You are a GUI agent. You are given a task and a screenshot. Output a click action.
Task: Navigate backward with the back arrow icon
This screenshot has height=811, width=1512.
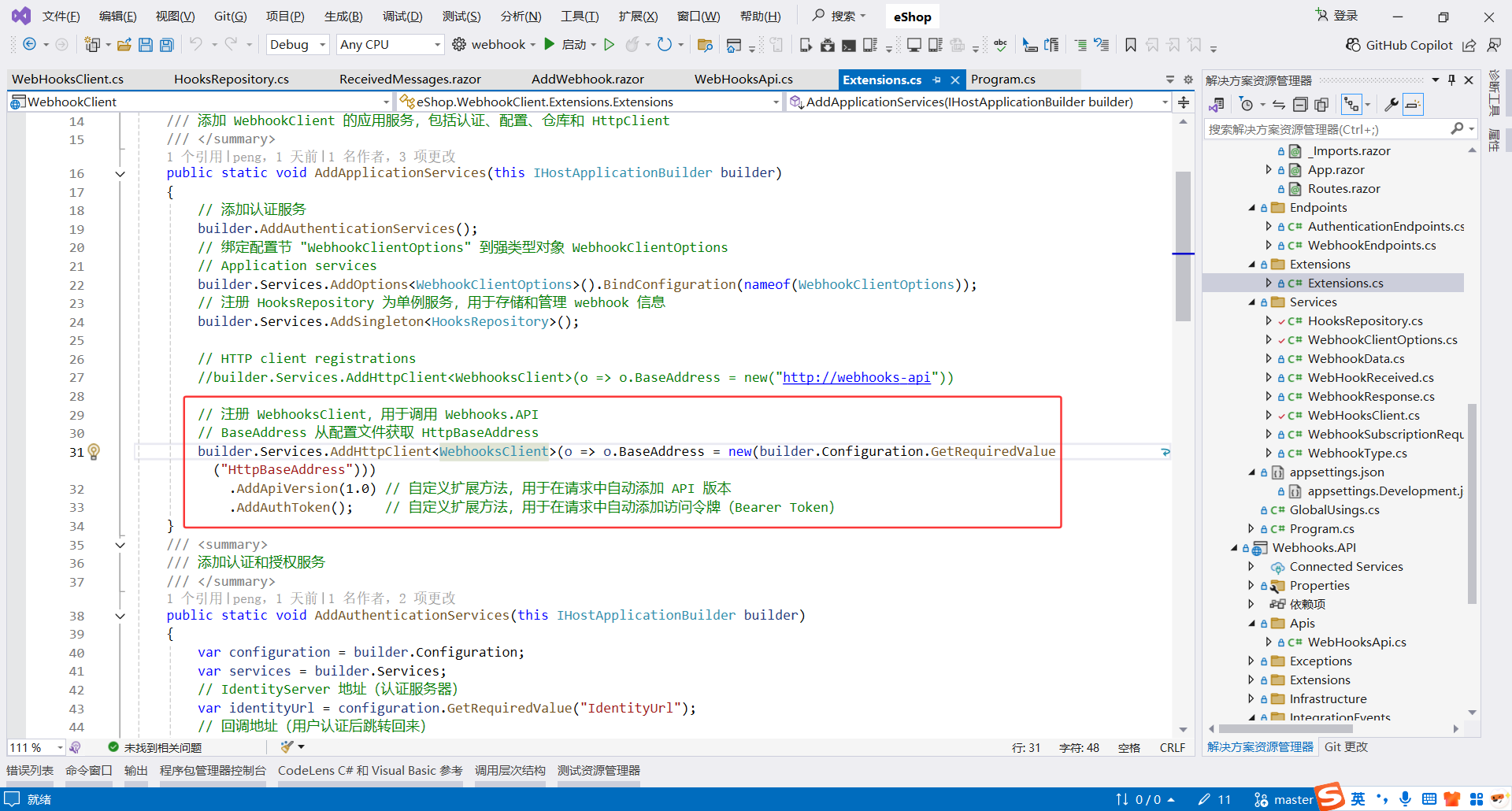[x=30, y=45]
